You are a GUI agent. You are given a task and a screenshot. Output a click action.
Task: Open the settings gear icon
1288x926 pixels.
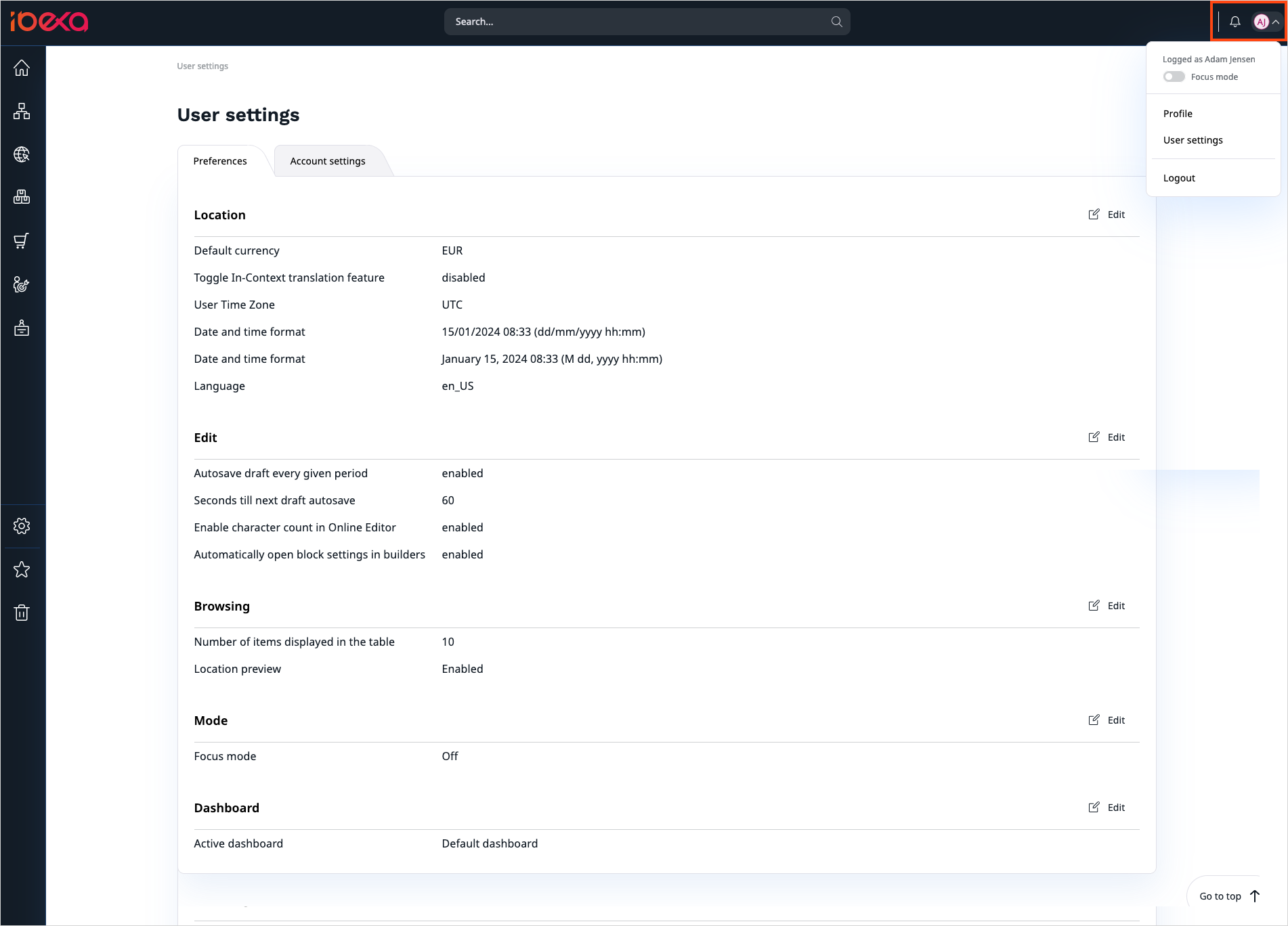click(x=22, y=526)
